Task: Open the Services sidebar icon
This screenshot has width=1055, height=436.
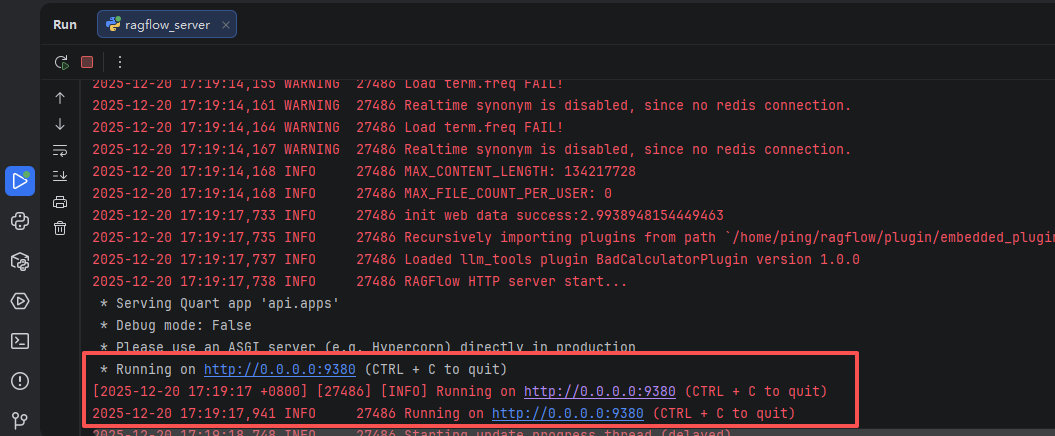Action: tap(20, 301)
